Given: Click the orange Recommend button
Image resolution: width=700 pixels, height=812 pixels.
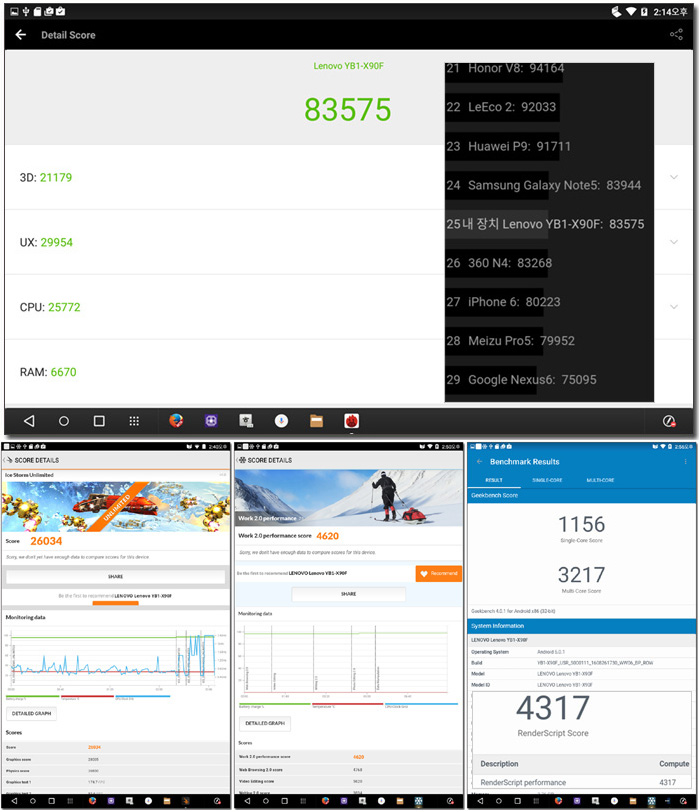Looking at the screenshot, I should pos(439,573).
